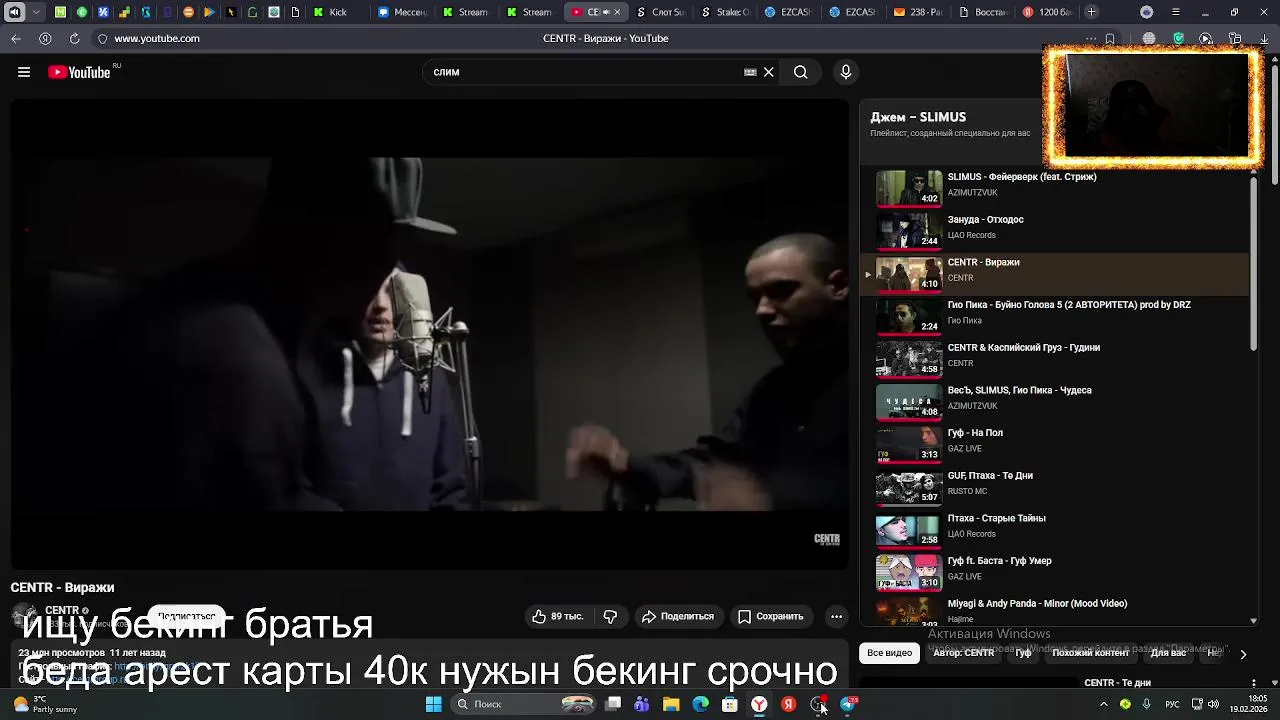Click the playlist panel scrollbar
The height and width of the screenshot is (720, 1280).
tap(1254, 265)
